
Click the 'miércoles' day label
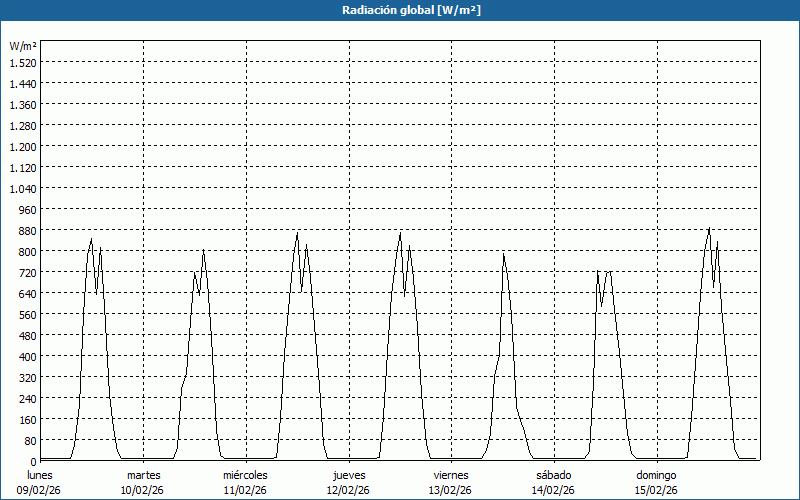245,474
